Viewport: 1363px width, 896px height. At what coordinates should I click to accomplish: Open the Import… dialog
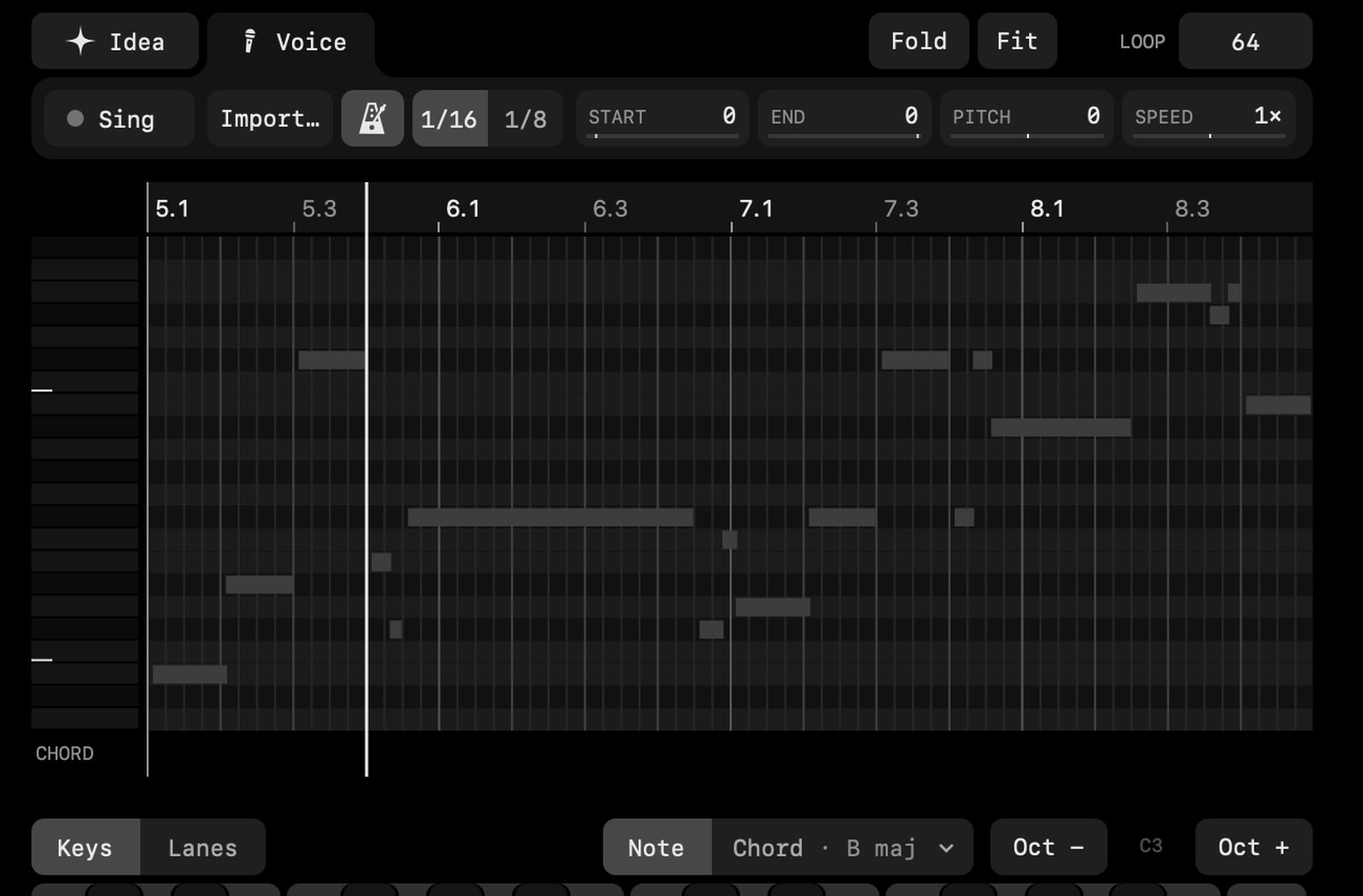click(270, 118)
